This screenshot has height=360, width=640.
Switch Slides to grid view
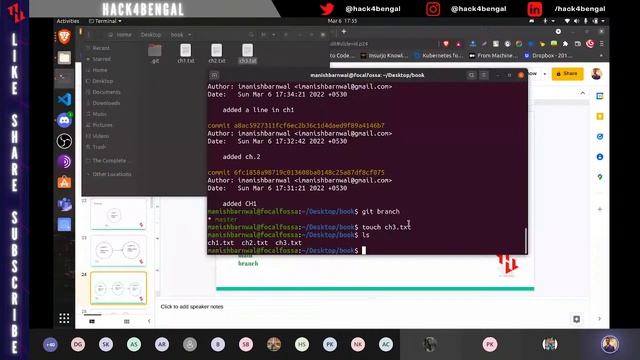(x=127, y=322)
